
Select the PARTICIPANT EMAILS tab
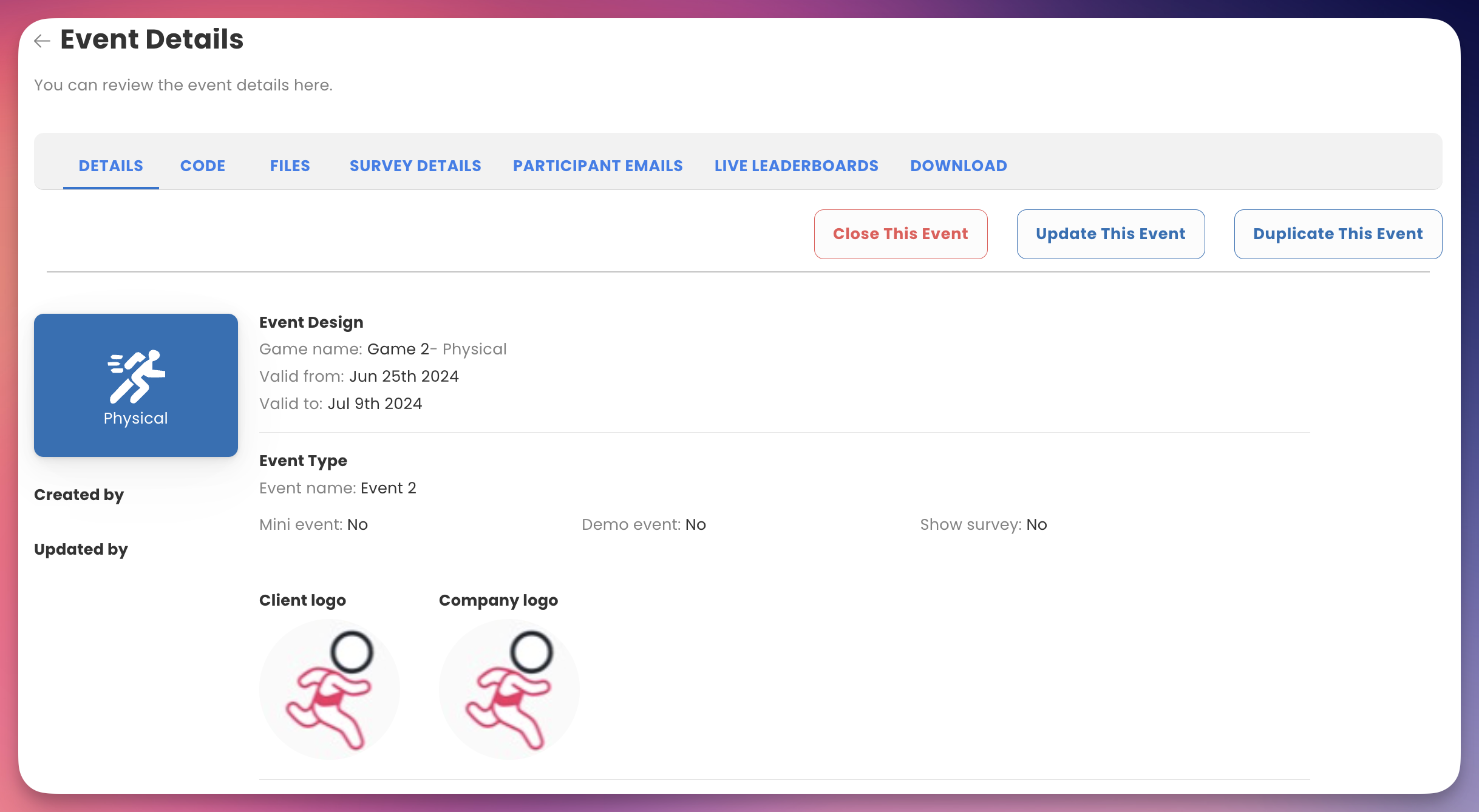597,166
